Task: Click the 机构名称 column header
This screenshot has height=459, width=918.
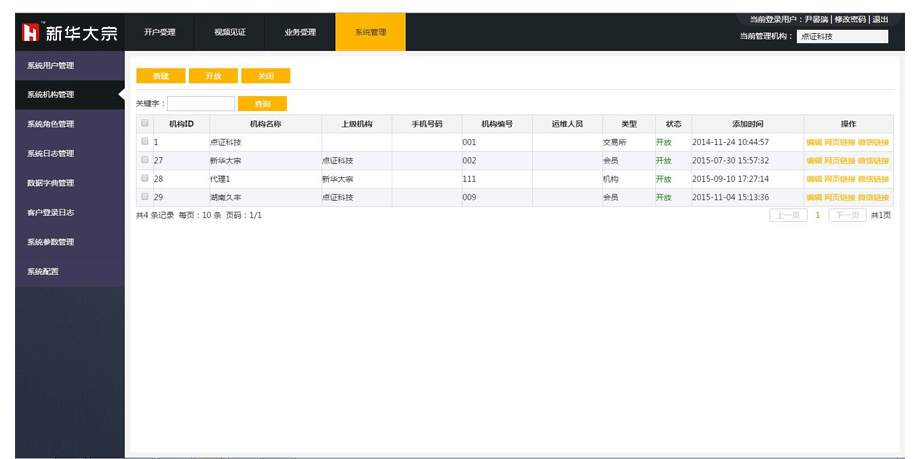Action: point(266,124)
